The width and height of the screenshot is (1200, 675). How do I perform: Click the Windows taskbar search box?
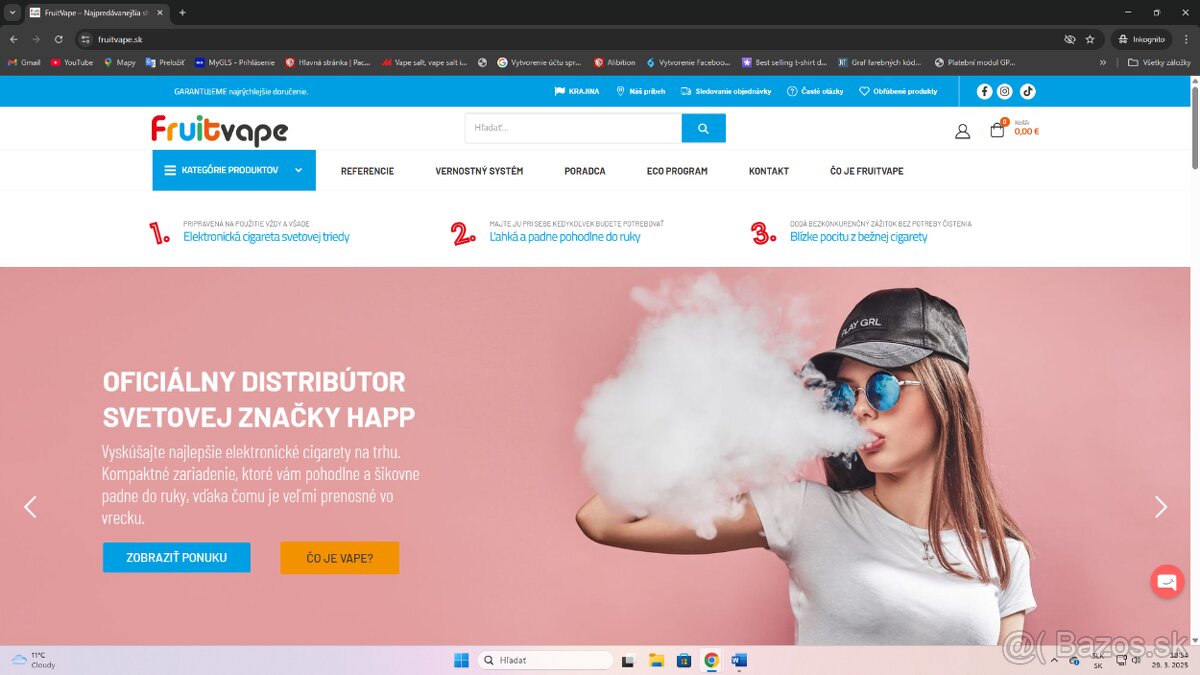tap(545, 660)
